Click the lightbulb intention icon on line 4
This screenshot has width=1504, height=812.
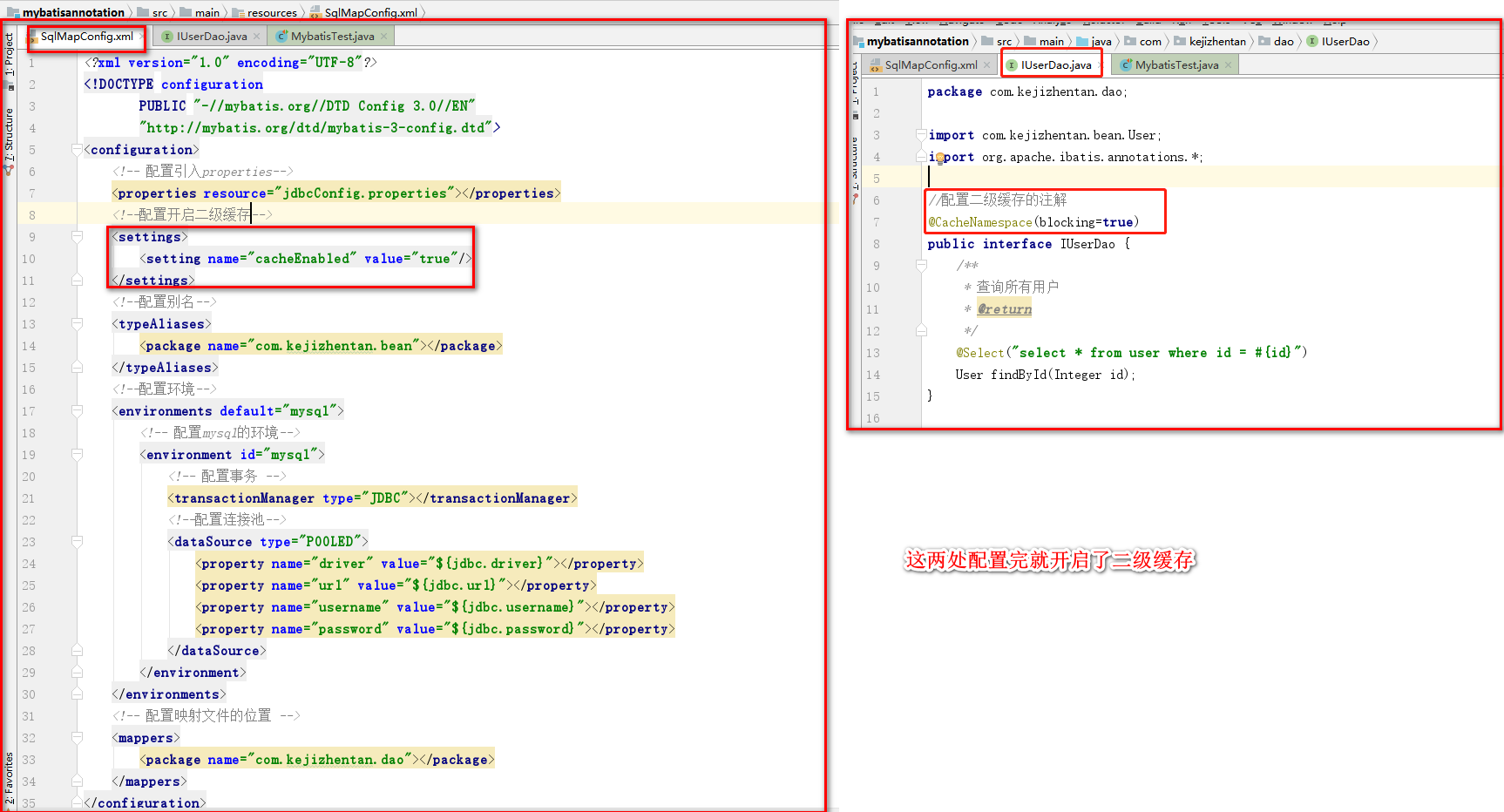coord(940,159)
